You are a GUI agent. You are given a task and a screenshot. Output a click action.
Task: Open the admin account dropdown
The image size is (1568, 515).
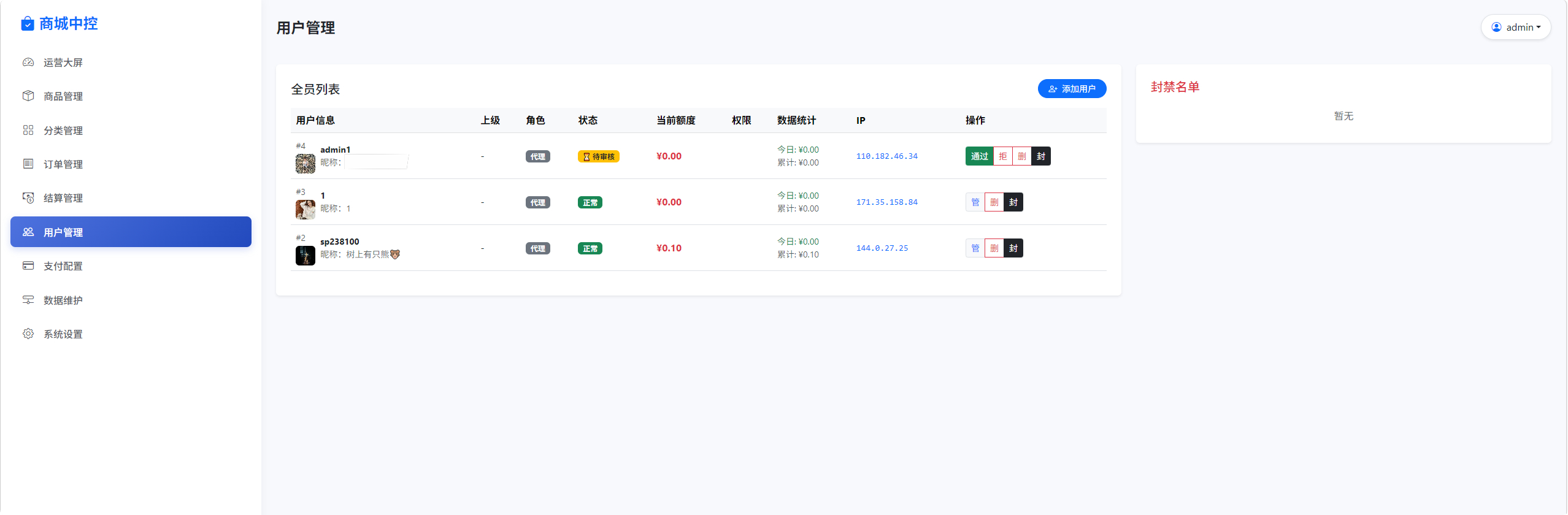tap(1515, 27)
